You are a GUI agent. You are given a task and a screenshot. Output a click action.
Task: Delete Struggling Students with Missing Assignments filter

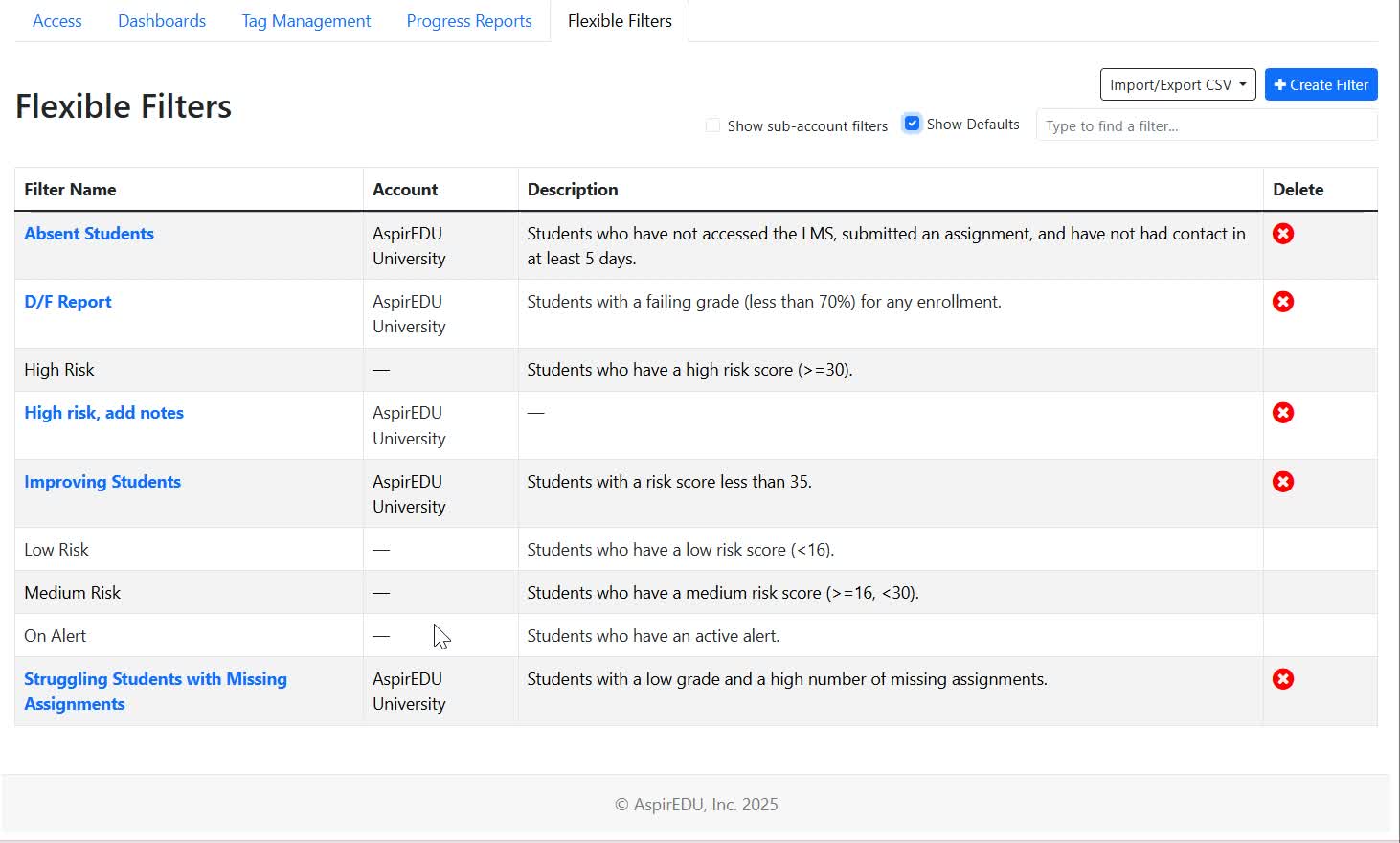click(x=1283, y=679)
